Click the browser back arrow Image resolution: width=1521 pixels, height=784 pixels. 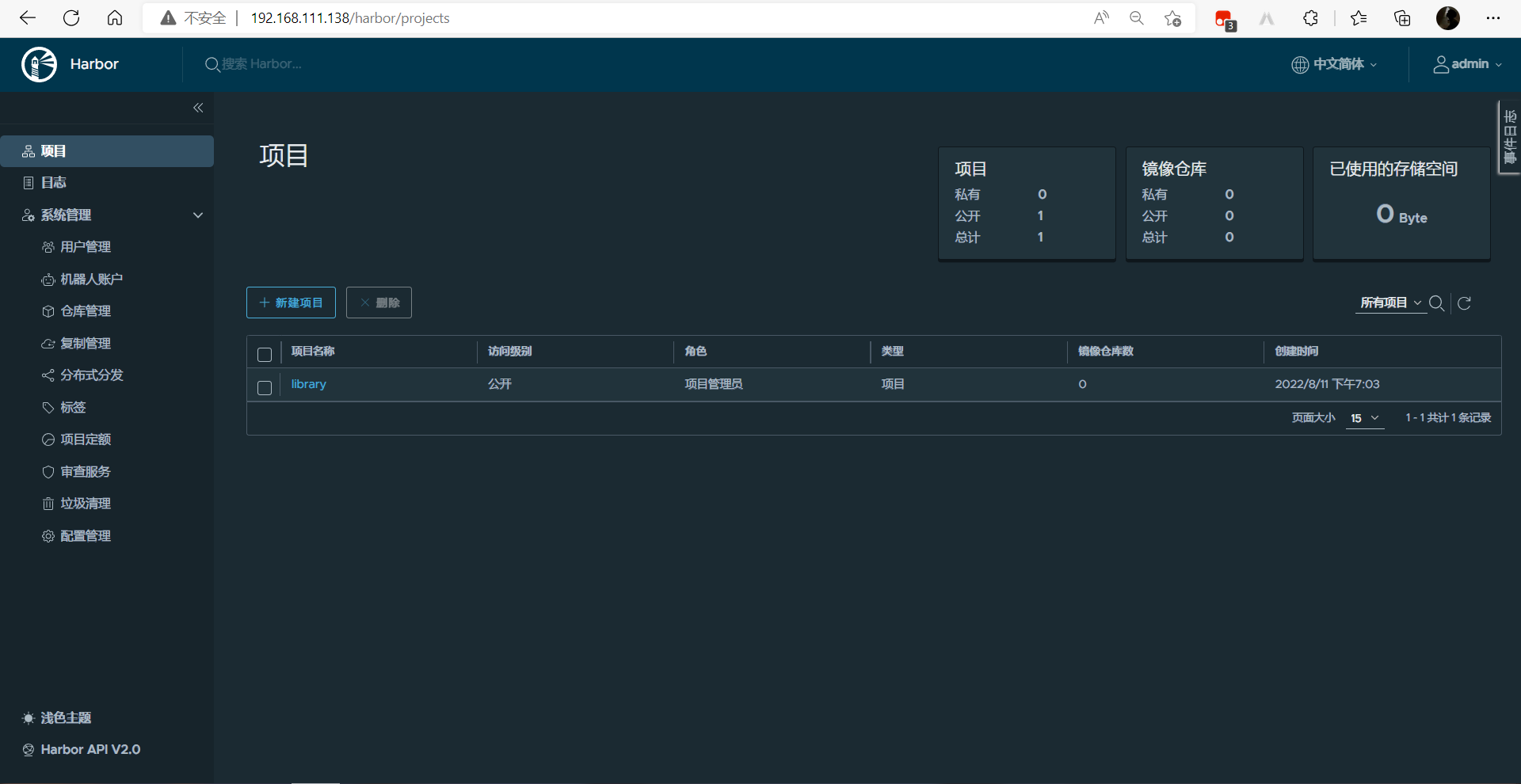pos(28,18)
